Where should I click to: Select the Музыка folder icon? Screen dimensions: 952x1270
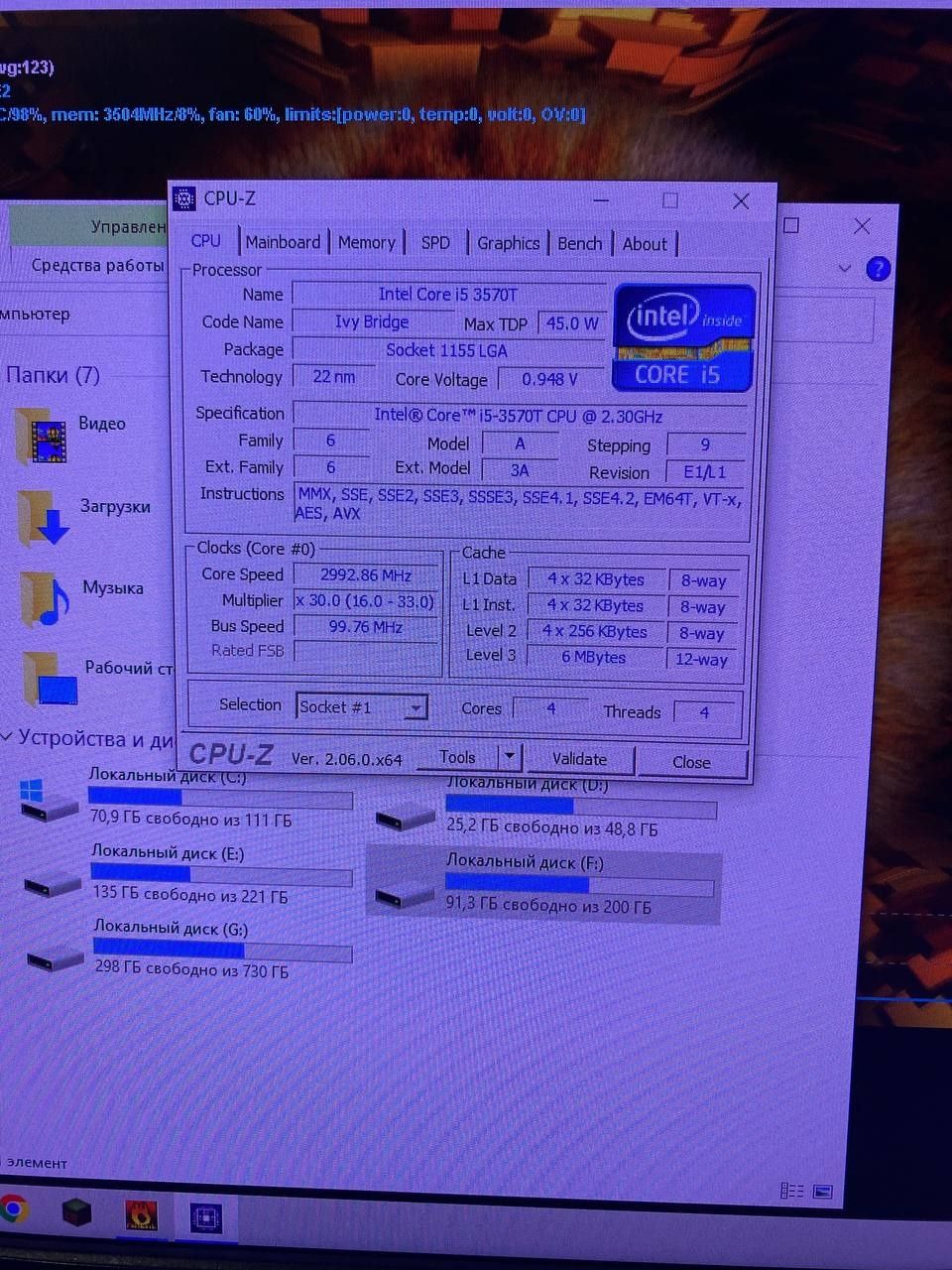pyautogui.click(x=45, y=598)
